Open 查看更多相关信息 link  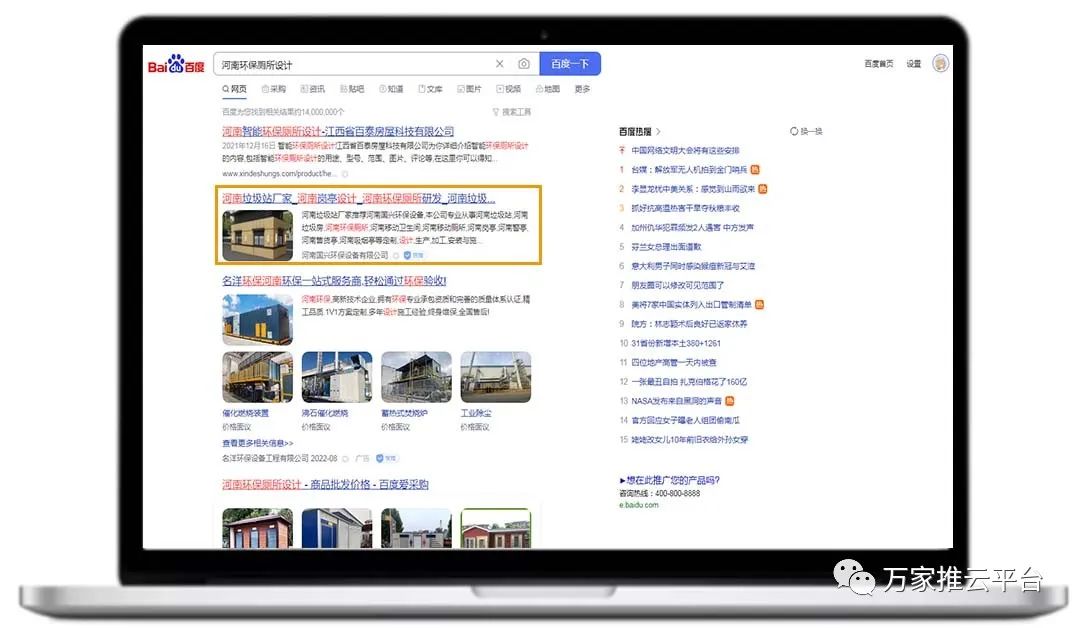[x=257, y=442]
